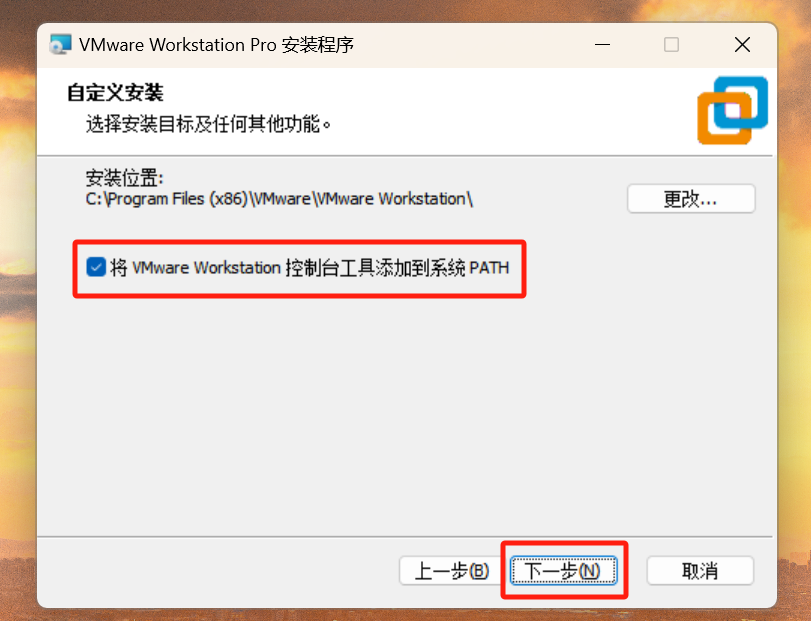The height and width of the screenshot is (621, 811).
Task: Click the 安装位置: label
Action: coord(124,178)
